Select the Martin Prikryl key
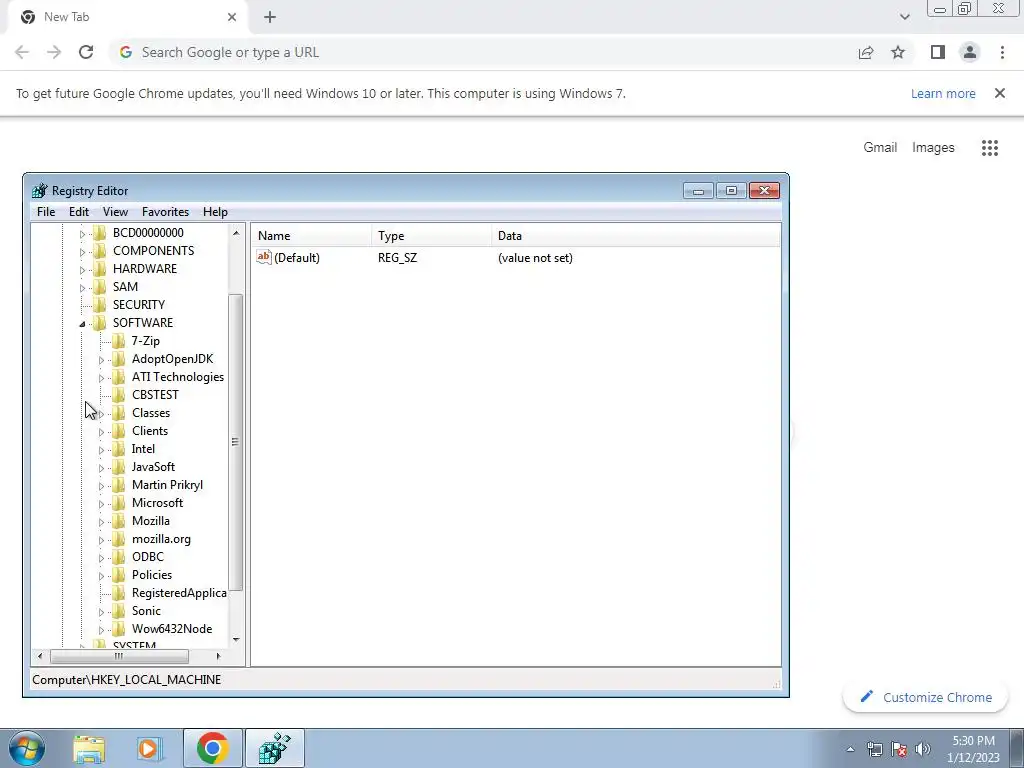 pos(167,485)
